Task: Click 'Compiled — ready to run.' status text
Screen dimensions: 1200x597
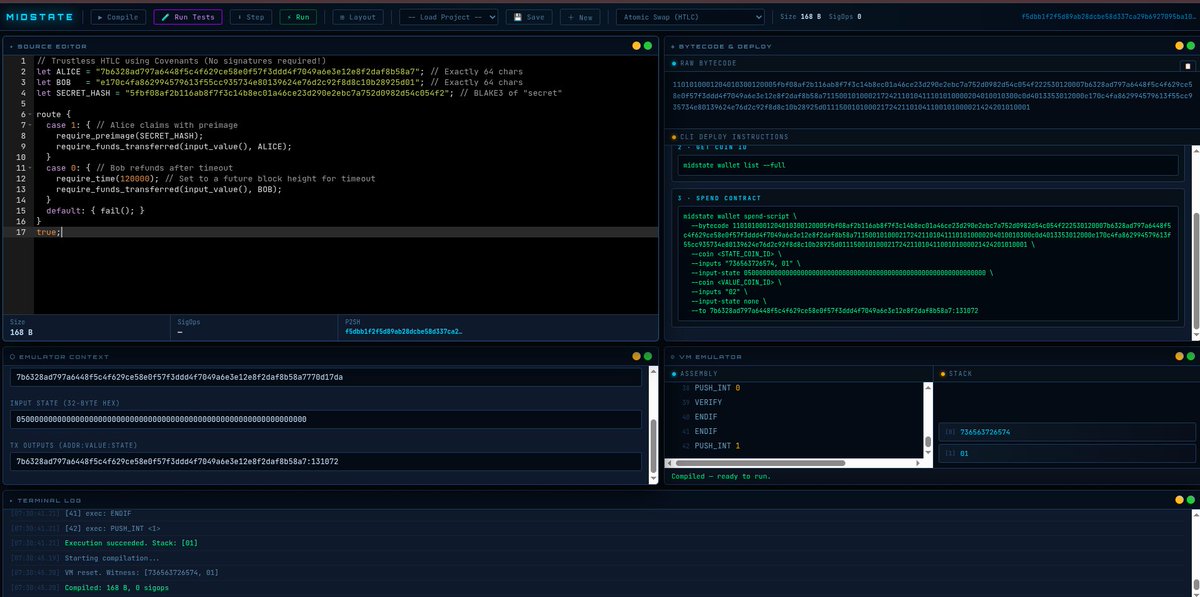Action: (721, 476)
